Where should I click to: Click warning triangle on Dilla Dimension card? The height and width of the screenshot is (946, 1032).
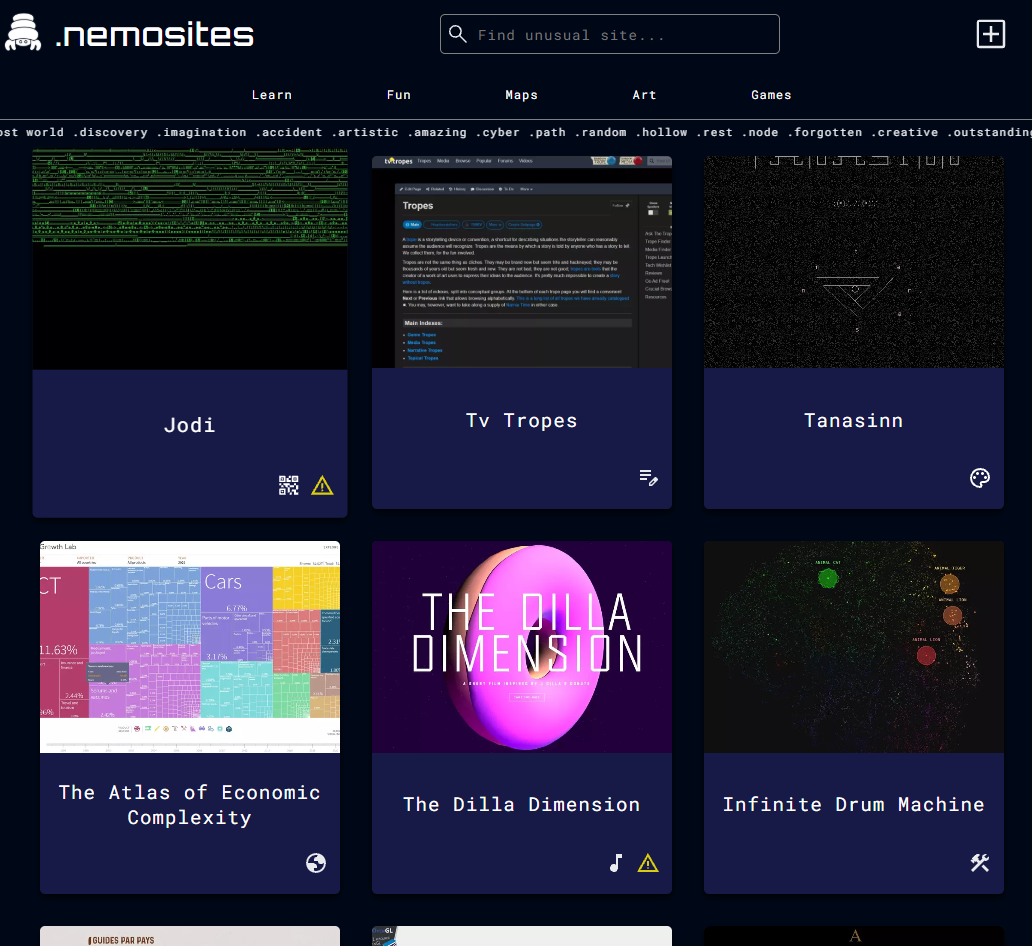(648, 863)
